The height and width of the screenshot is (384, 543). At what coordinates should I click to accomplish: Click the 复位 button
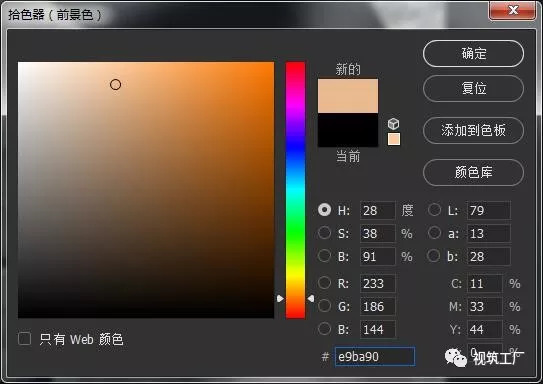[473, 89]
